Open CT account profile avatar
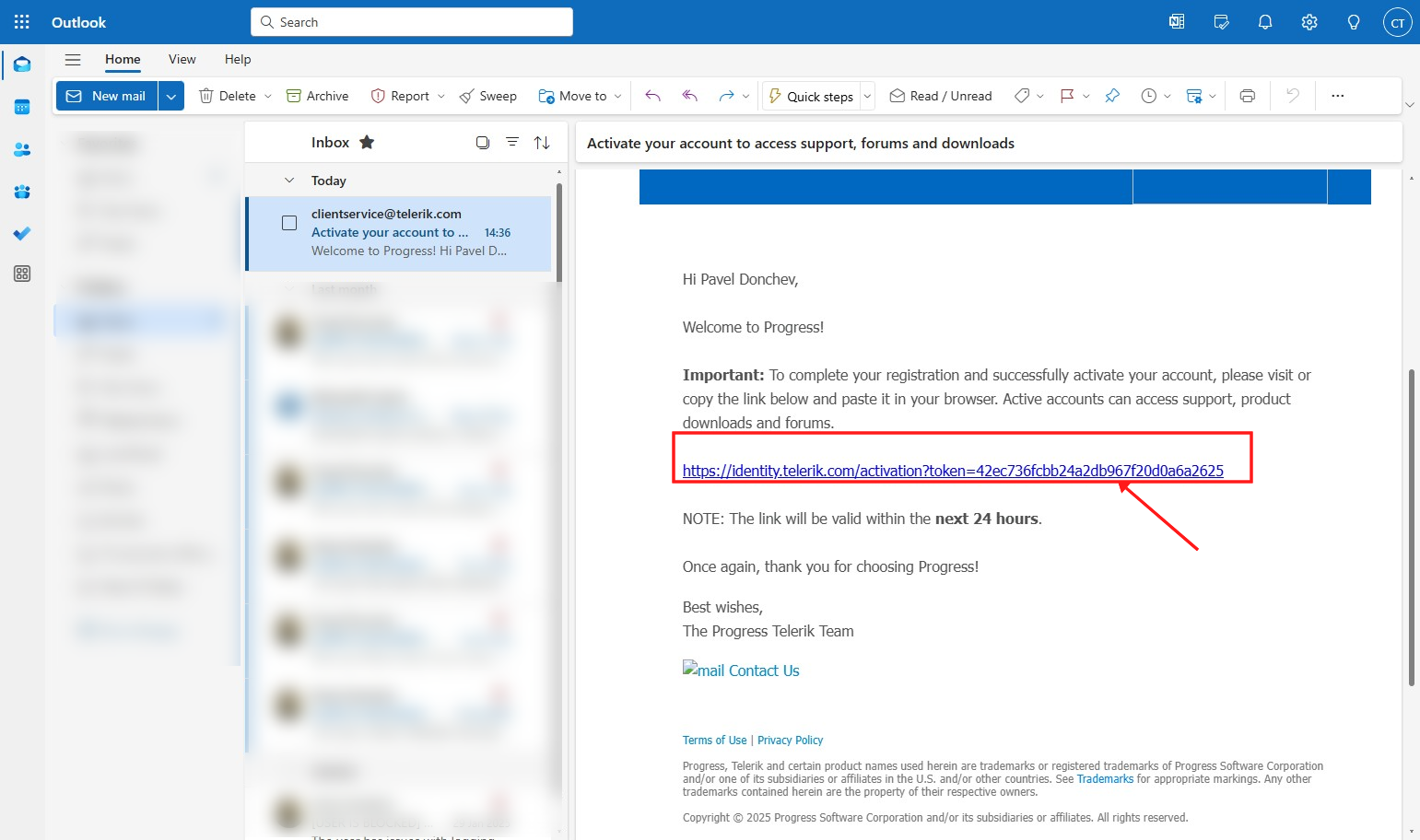 pyautogui.click(x=1398, y=22)
